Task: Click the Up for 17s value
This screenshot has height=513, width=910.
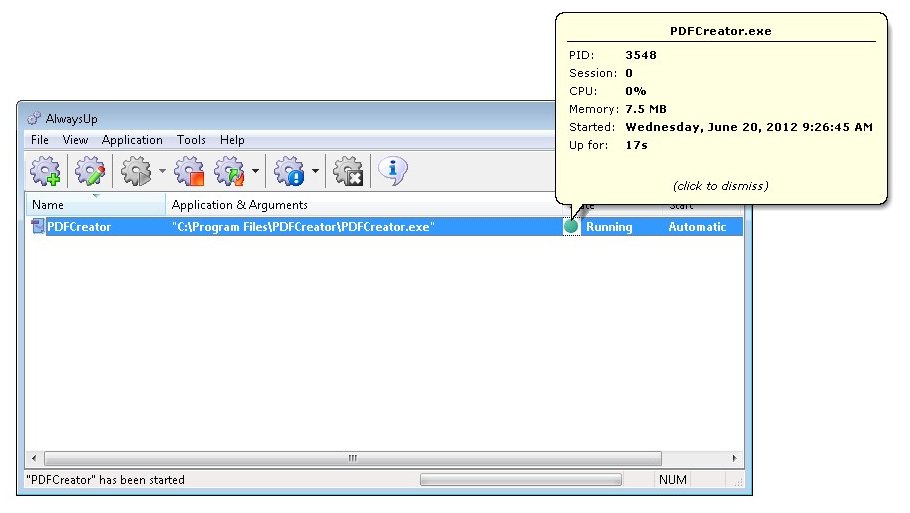Action: click(636, 145)
